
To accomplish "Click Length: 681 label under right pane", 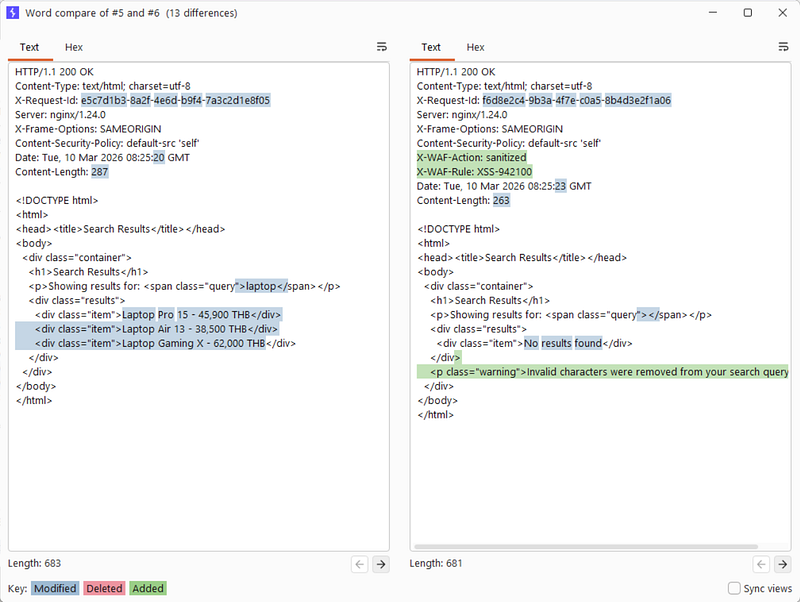I will pos(436,564).
